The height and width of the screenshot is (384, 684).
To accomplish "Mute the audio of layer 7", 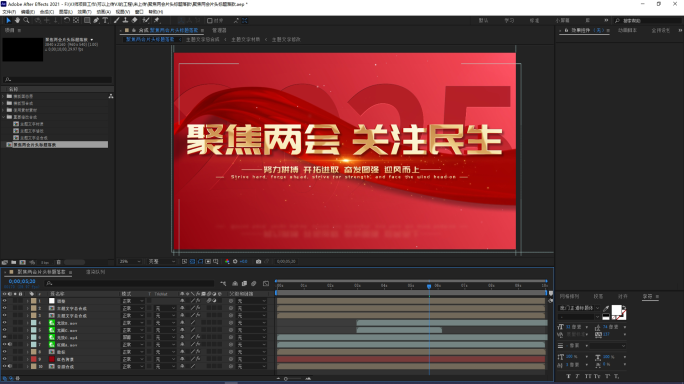I will [x=10, y=345].
